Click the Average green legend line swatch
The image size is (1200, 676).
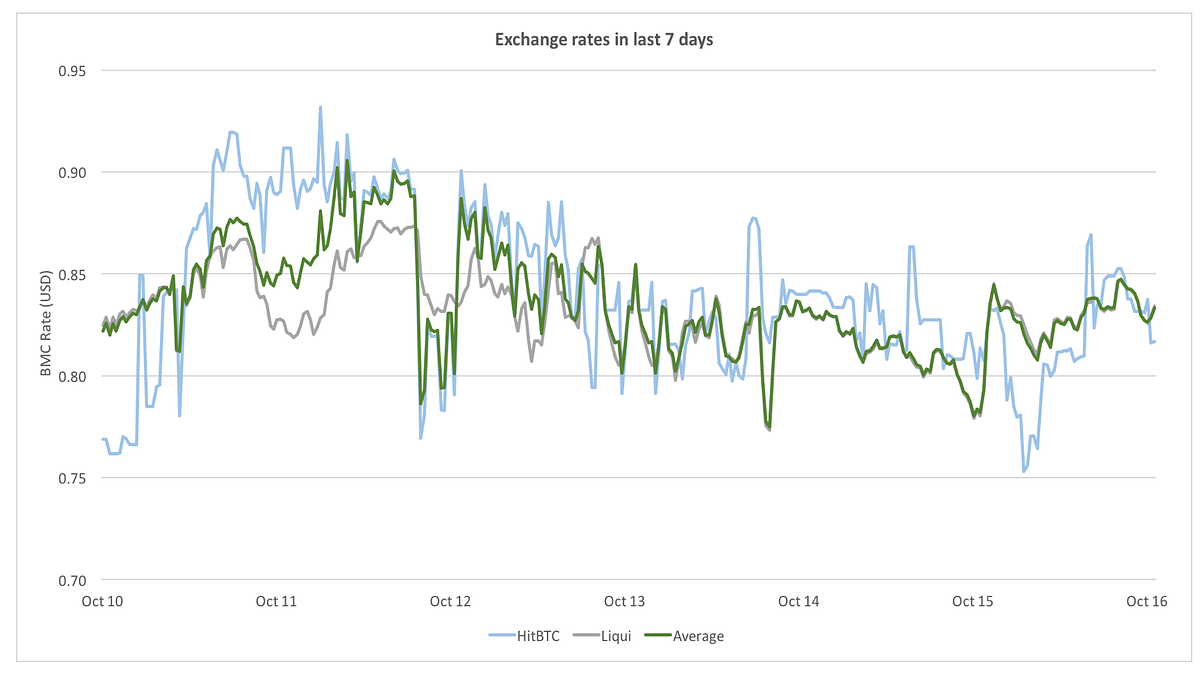click(x=656, y=635)
